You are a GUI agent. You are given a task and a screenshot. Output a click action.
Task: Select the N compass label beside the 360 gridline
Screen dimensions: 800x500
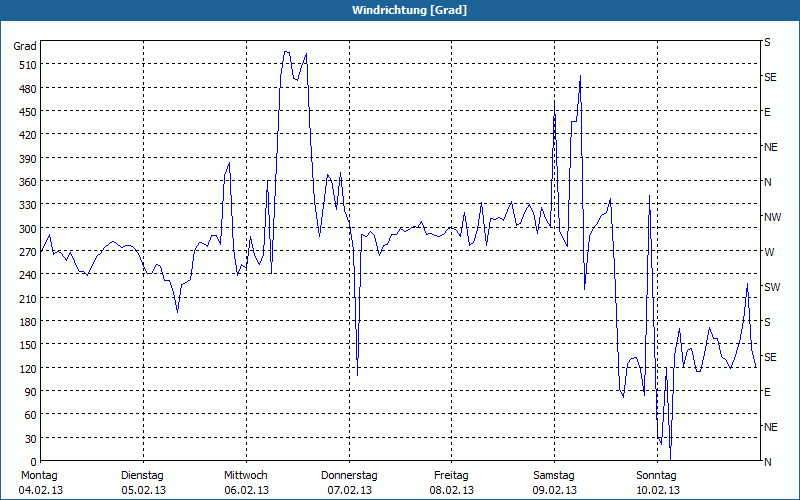point(767,182)
